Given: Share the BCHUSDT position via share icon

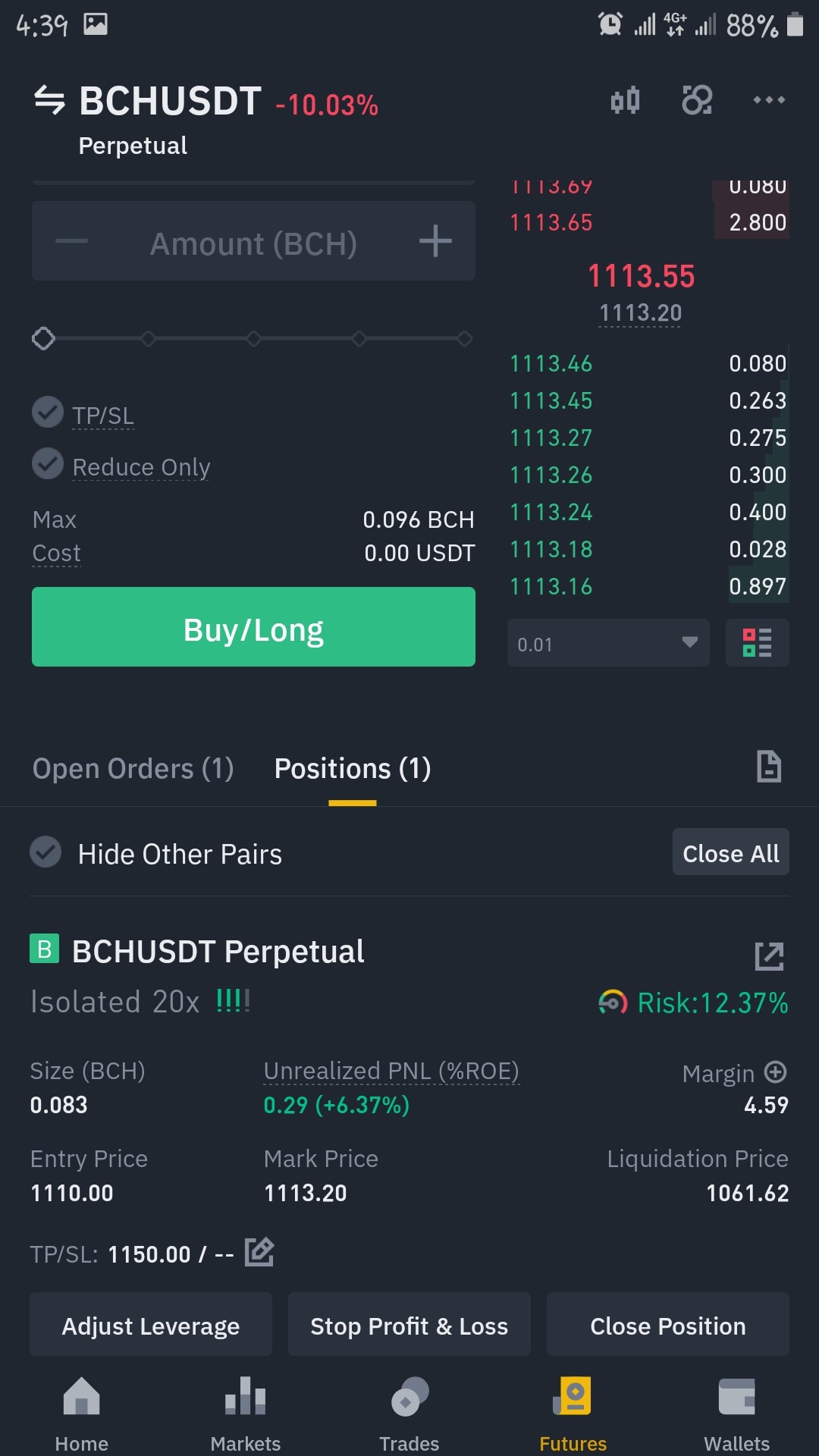Looking at the screenshot, I should 770,956.
